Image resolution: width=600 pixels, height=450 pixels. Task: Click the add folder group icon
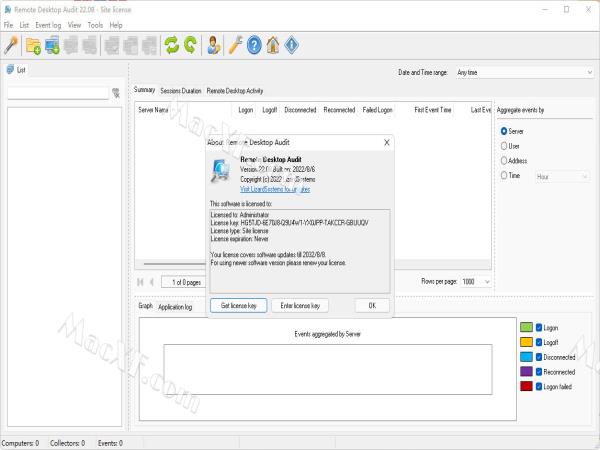click(33, 45)
